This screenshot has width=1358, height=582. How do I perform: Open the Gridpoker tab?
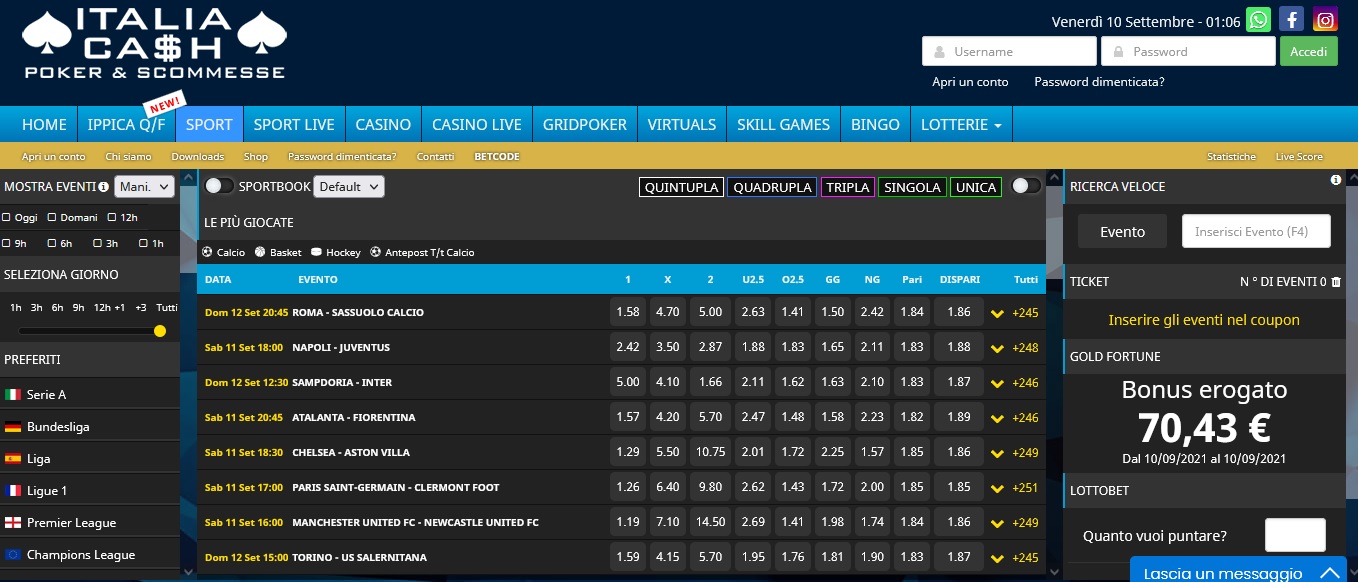pos(585,125)
